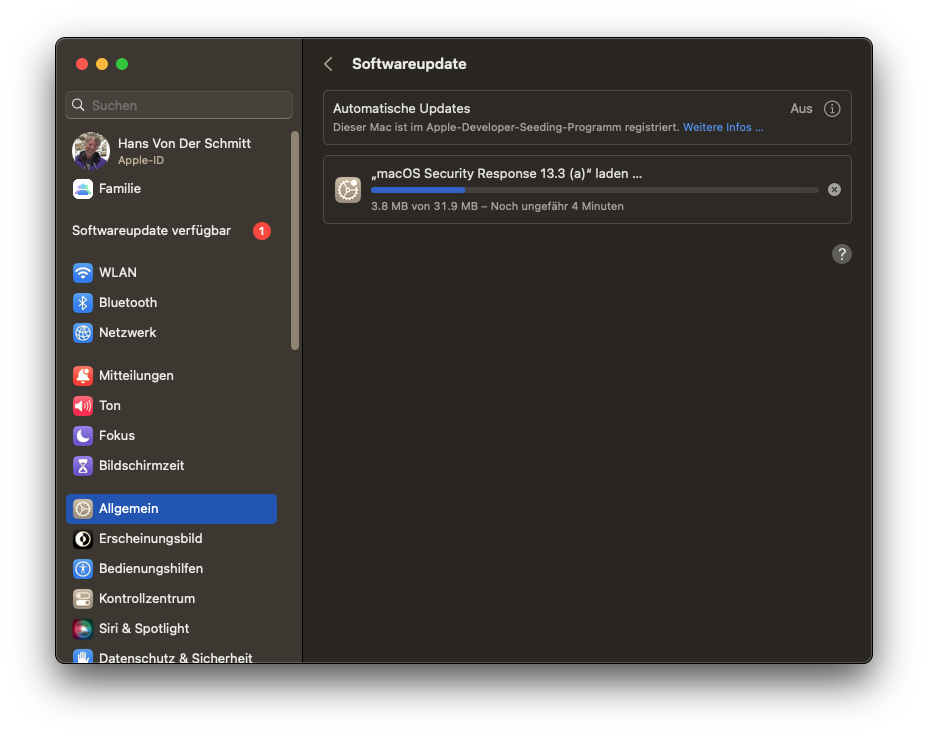Click the Ton speaker icon

[x=83, y=406]
